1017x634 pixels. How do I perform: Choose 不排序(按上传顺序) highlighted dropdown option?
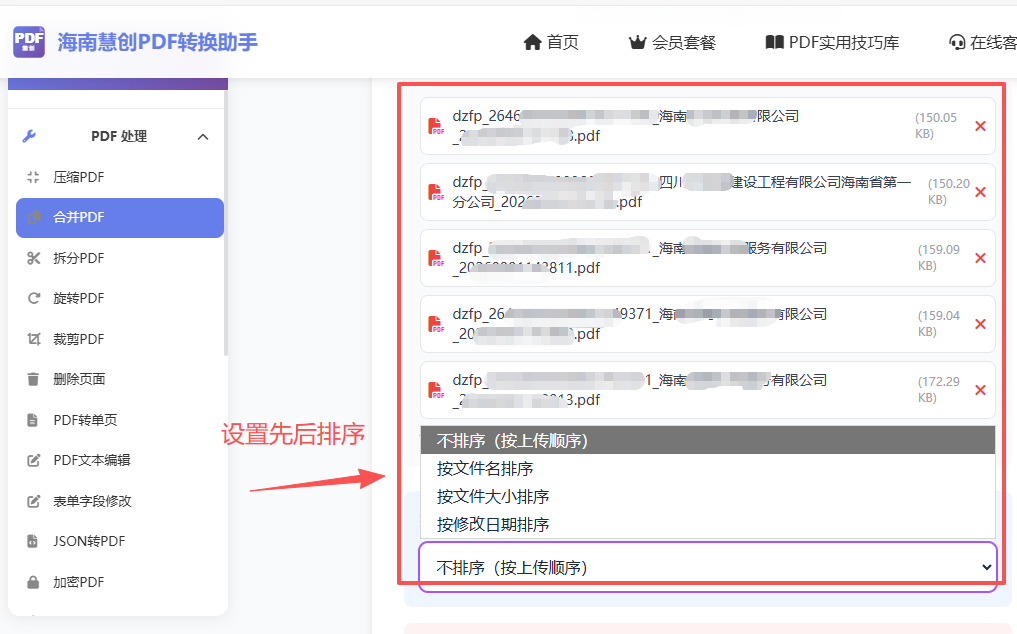click(x=708, y=441)
